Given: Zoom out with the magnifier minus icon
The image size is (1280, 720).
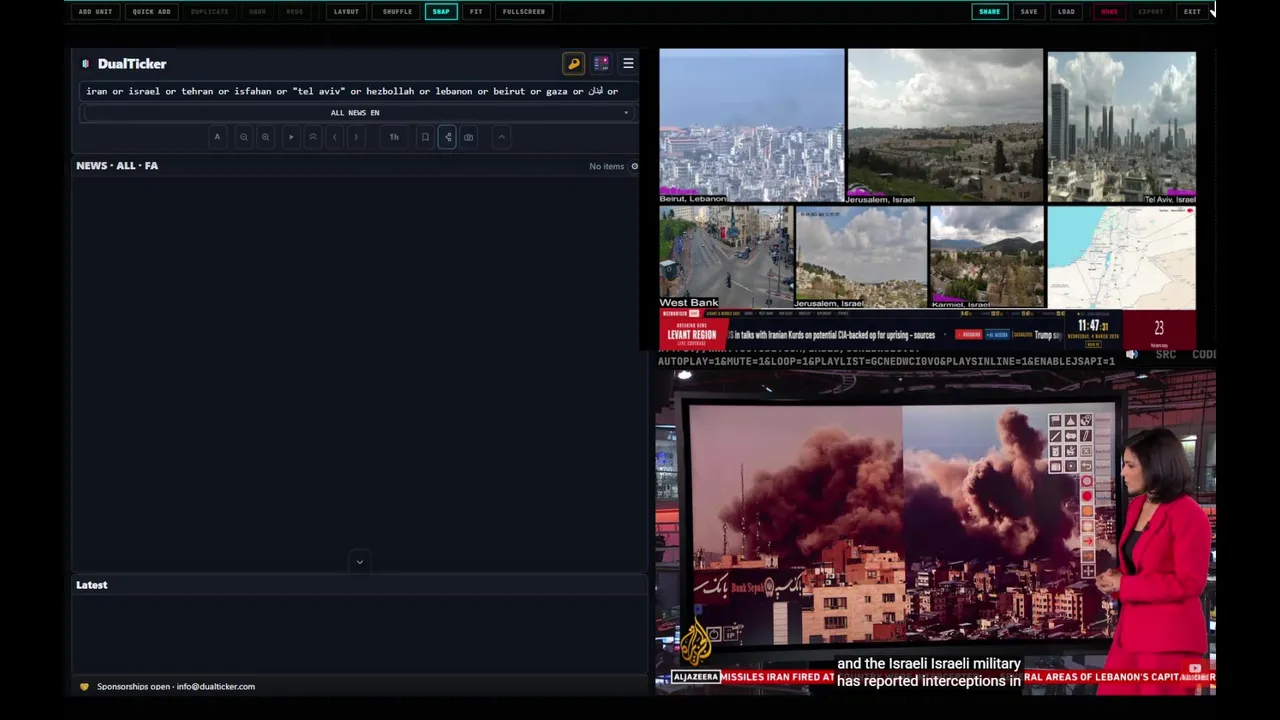Looking at the screenshot, I should point(243,137).
